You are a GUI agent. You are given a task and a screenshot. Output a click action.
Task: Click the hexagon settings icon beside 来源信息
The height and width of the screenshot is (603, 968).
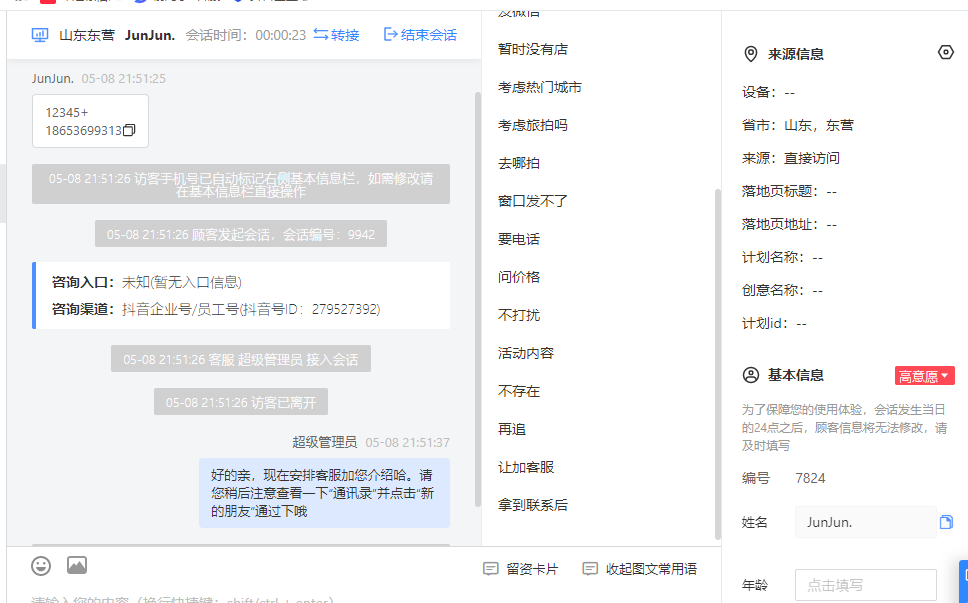945,52
